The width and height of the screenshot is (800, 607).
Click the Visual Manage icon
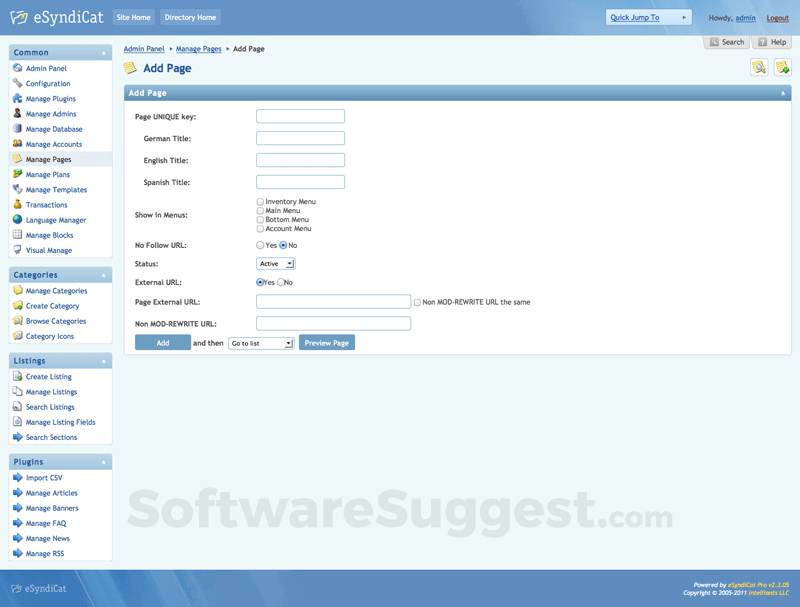pyautogui.click(x=17, y=250)
